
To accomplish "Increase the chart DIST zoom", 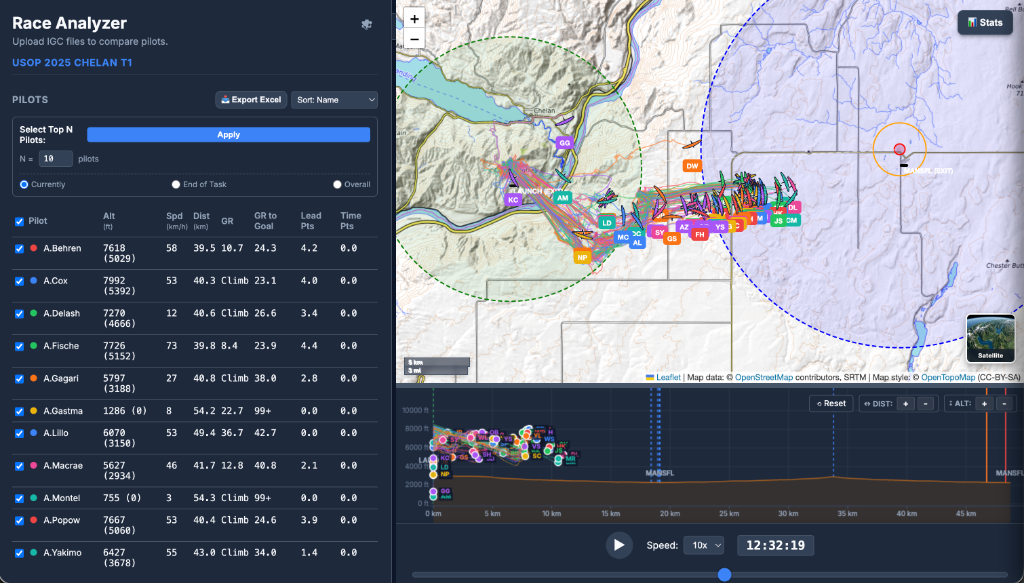I will pyautogui.click(x=905, y=404).
